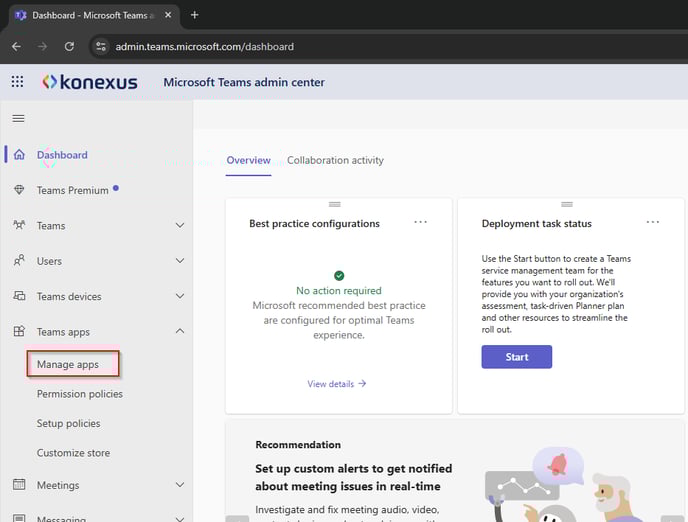The image size is (688, 522).
Task: Click the Meetings calendar icon
Action: (19, 485)
